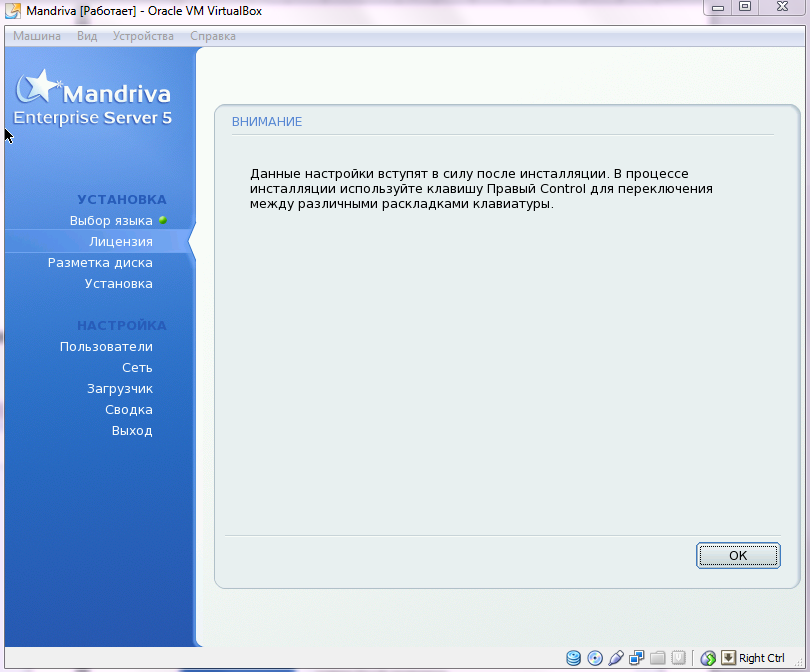The width and height of the screenshot is (810, 672).
Task: Select the Сеть step
Action: 137,368
